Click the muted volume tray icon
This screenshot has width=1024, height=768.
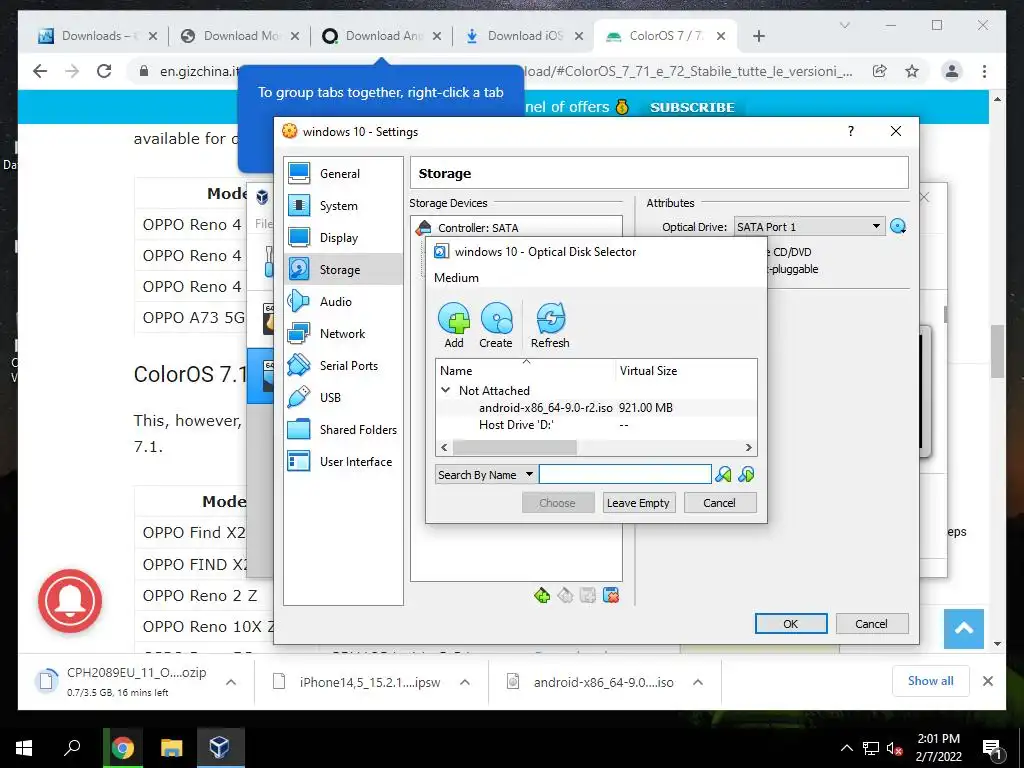point(894,748)
